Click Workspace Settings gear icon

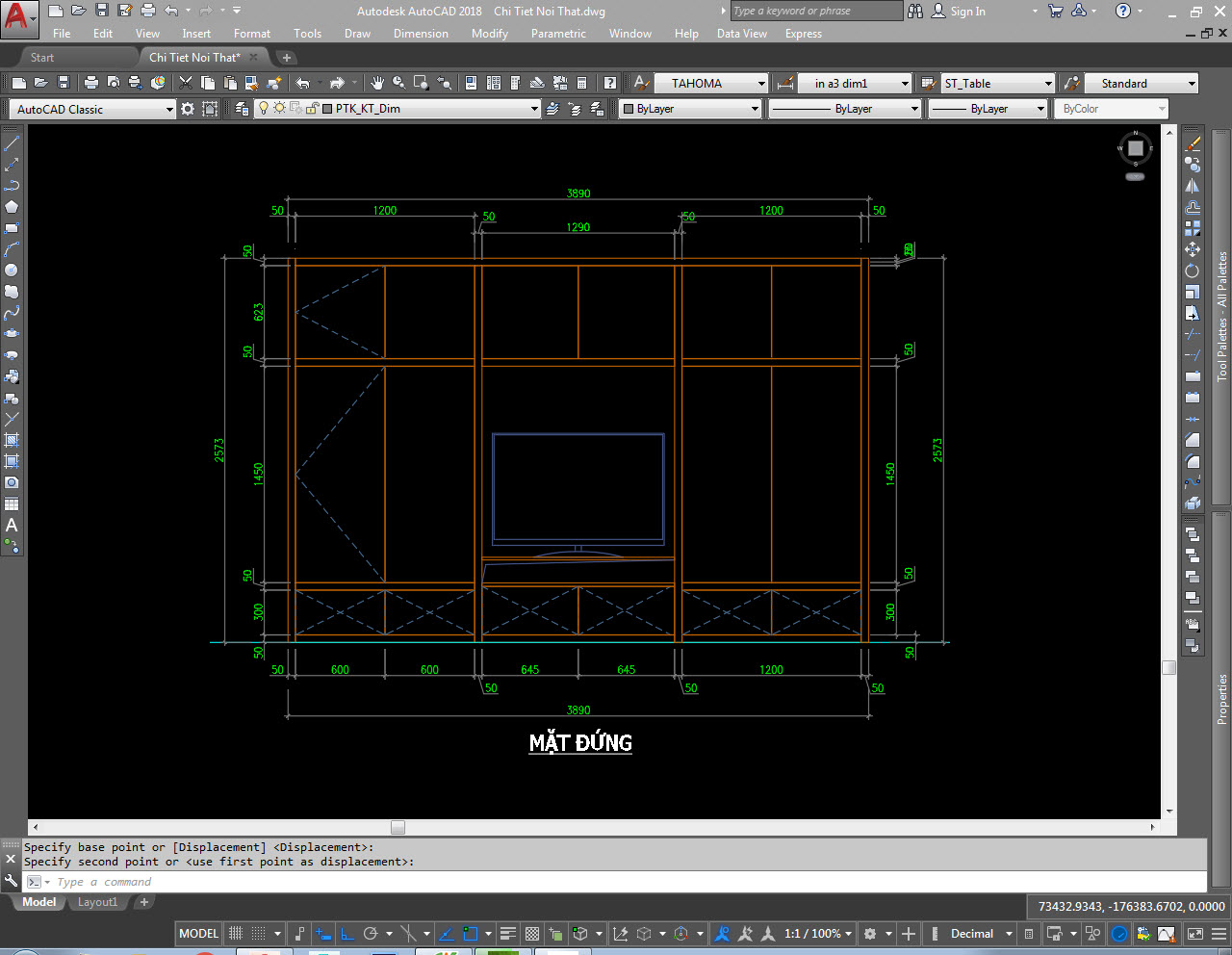pos(188,109)
